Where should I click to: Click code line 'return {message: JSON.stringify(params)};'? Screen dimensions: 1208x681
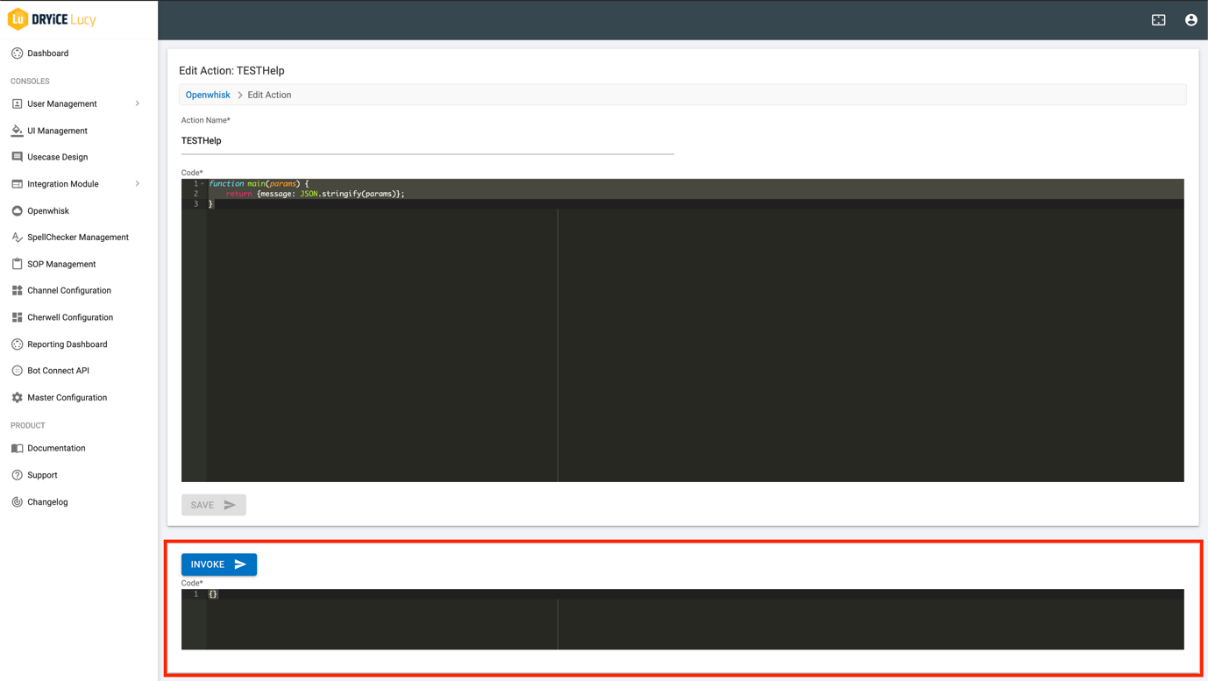(315, 194)
